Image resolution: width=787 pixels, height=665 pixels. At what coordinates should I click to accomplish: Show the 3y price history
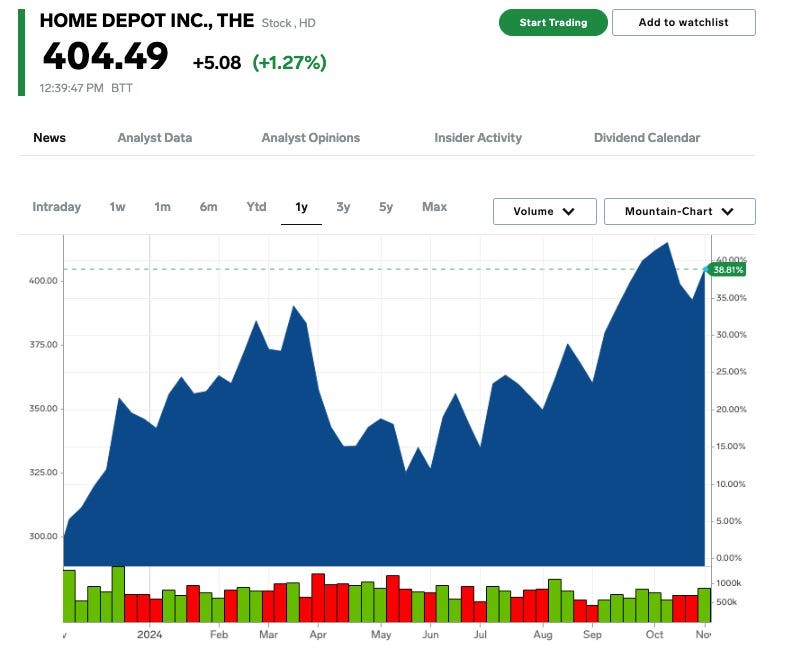pos(343,207)
